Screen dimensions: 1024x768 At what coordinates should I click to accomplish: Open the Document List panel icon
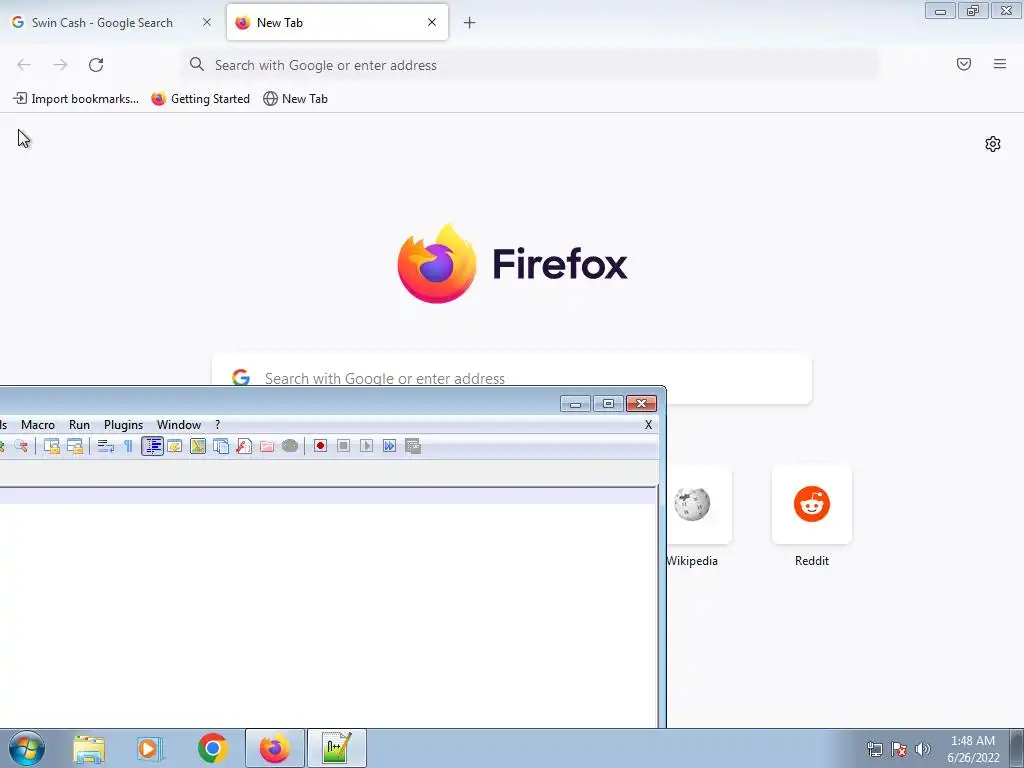click(x=221, y=446)
